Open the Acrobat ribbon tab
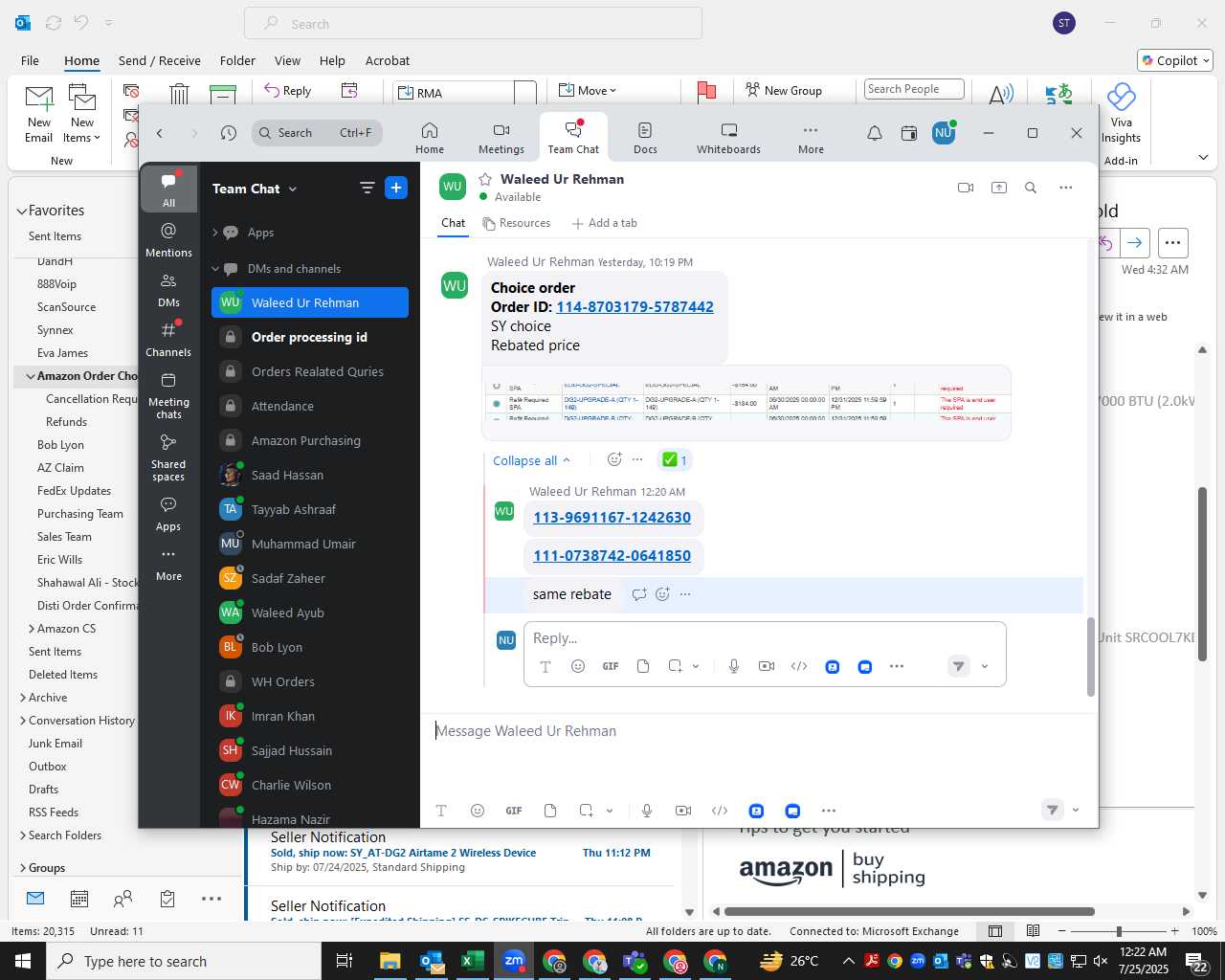Screen dimensions: 1225x980 click(x=388, y=60)
